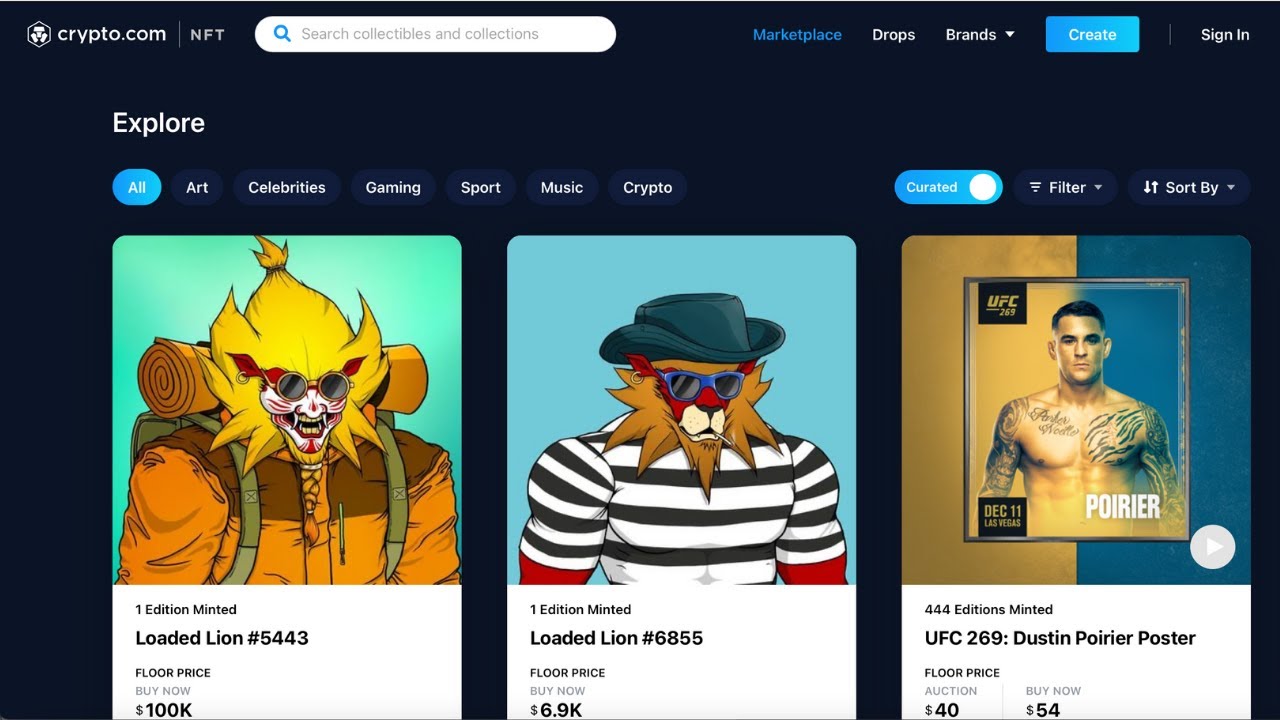
Task: Select the All category tab
Action: click(137, 187)
